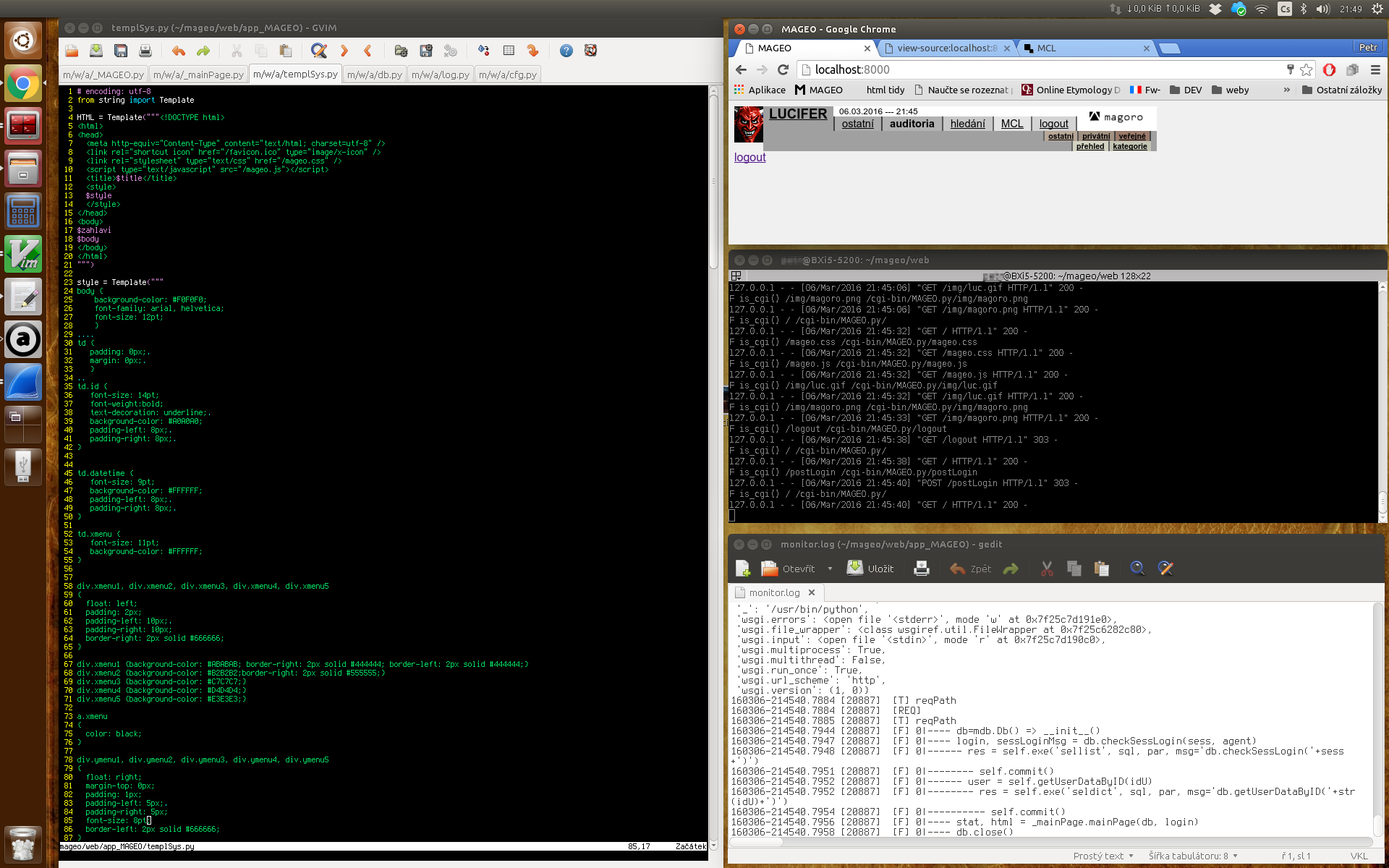Save session icon in GVIM toolbar
The width and height of the screenshot is (1389, 868).
[x=426, y=51]
